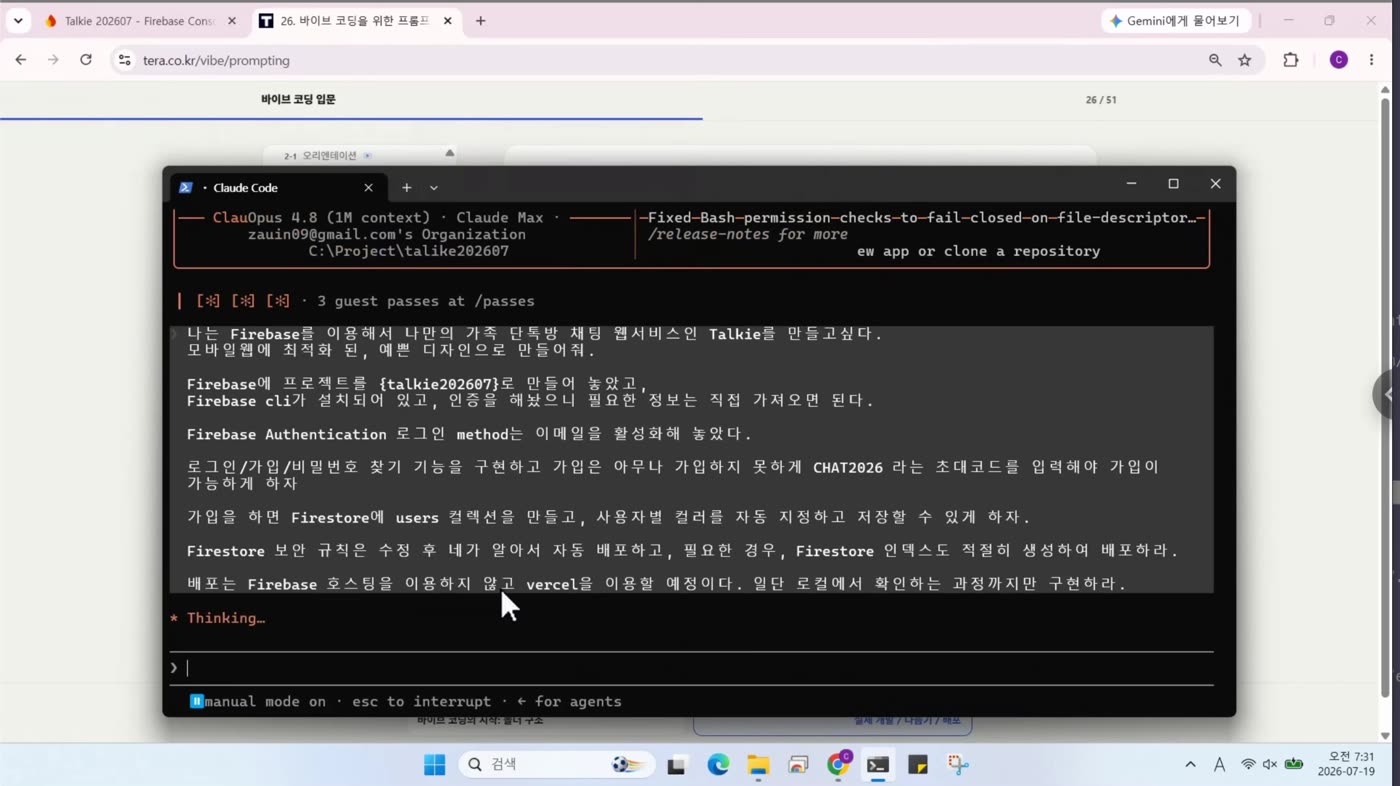Open the Chrome extensions puzzle icon

pos(1291,60)
